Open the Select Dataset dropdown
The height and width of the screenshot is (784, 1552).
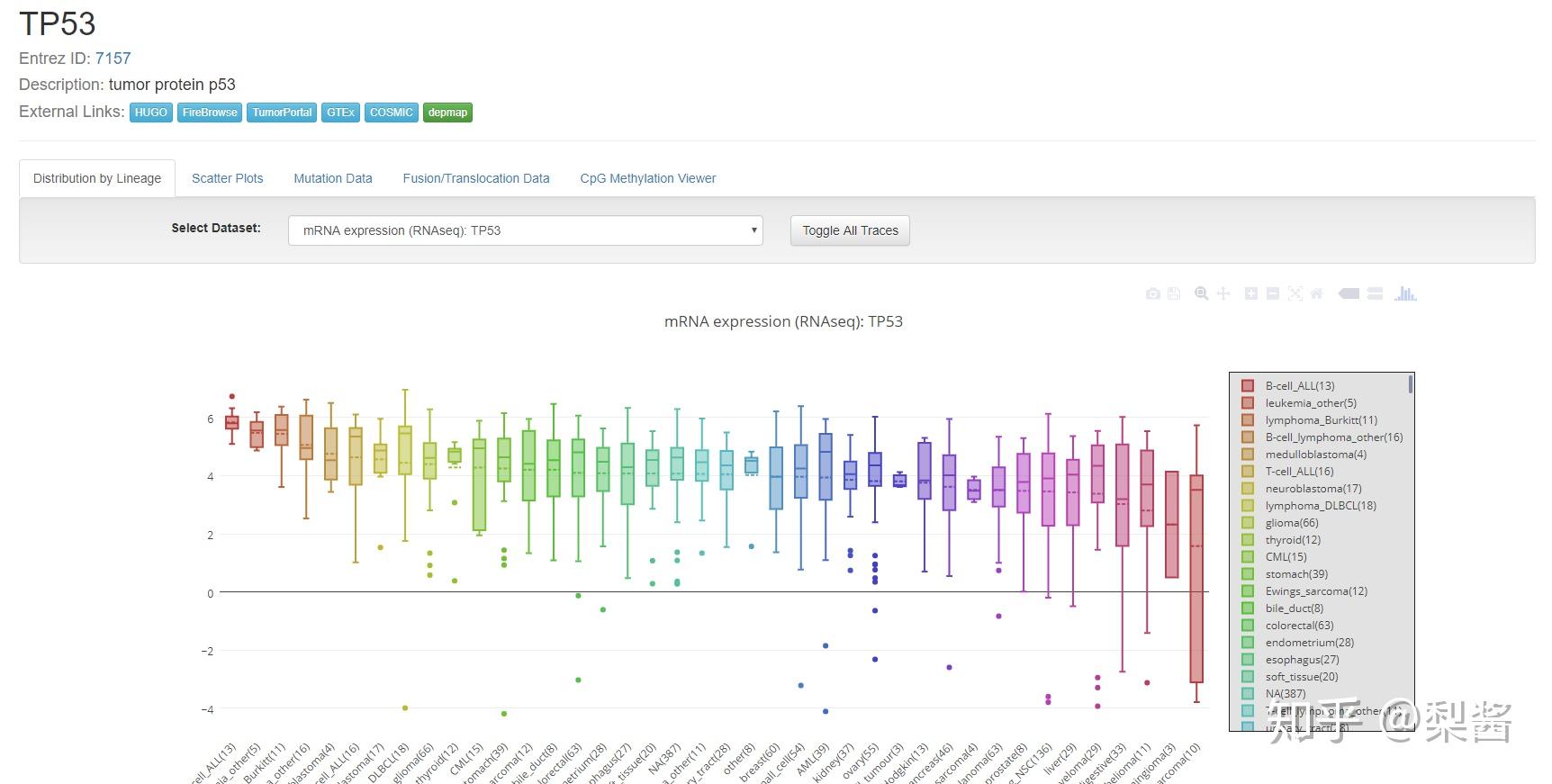(525, 230)
